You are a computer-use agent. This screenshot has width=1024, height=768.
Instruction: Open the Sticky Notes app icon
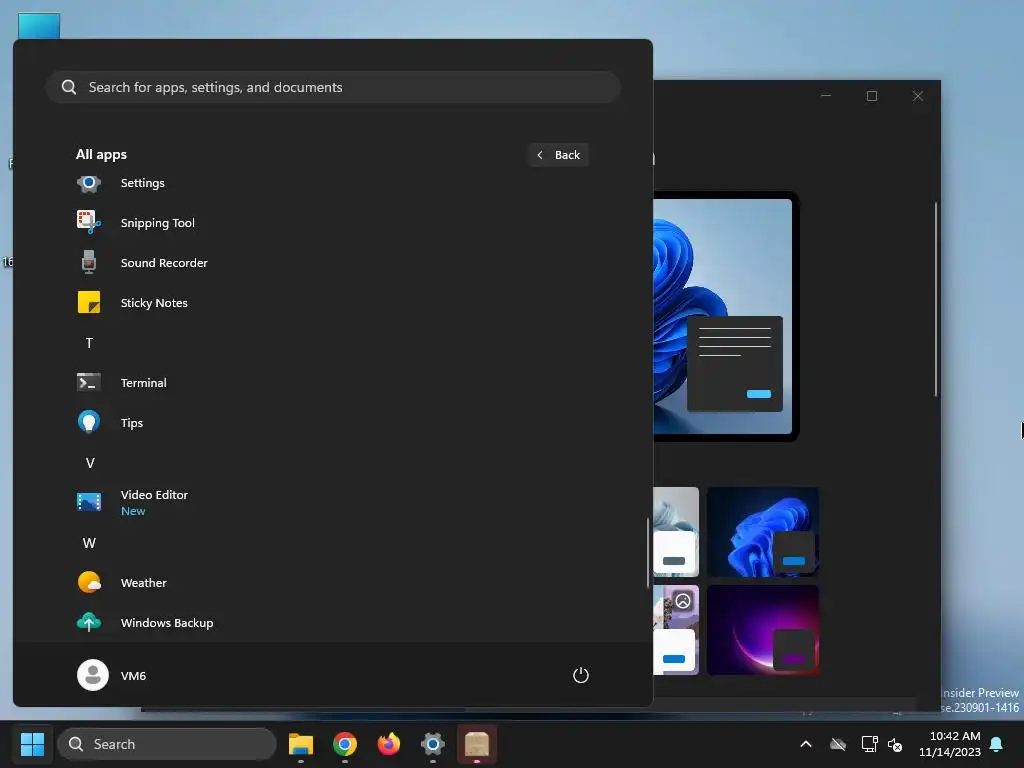tap(89, 302)
